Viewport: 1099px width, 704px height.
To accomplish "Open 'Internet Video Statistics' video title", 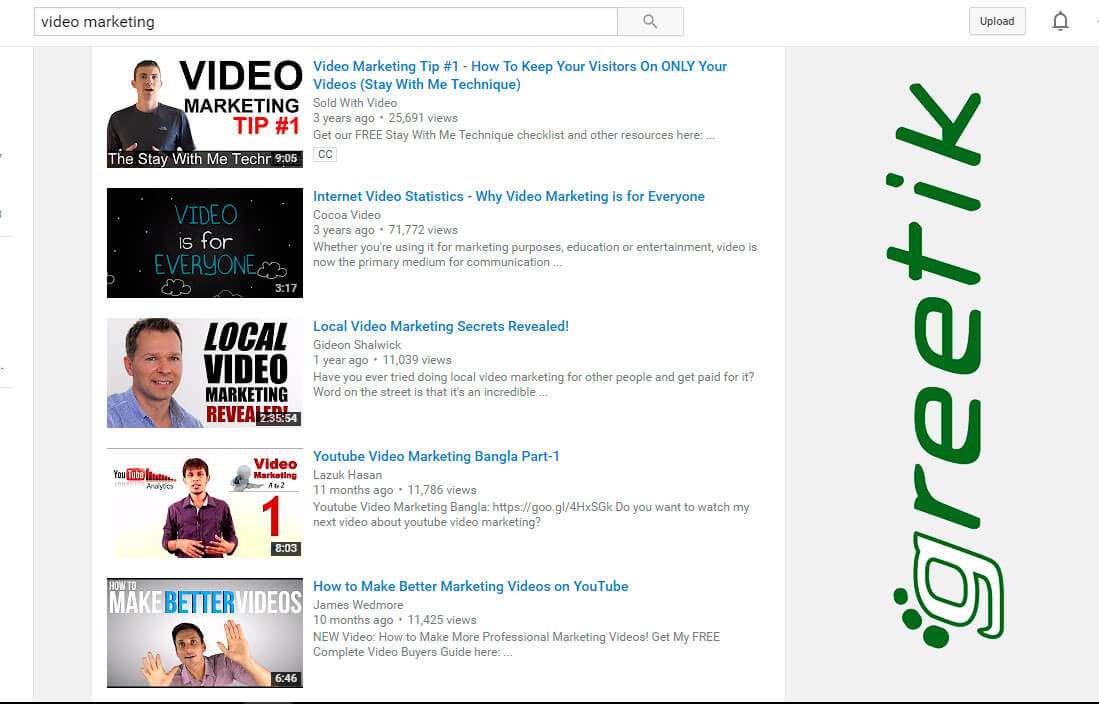I will click(509, 196).
